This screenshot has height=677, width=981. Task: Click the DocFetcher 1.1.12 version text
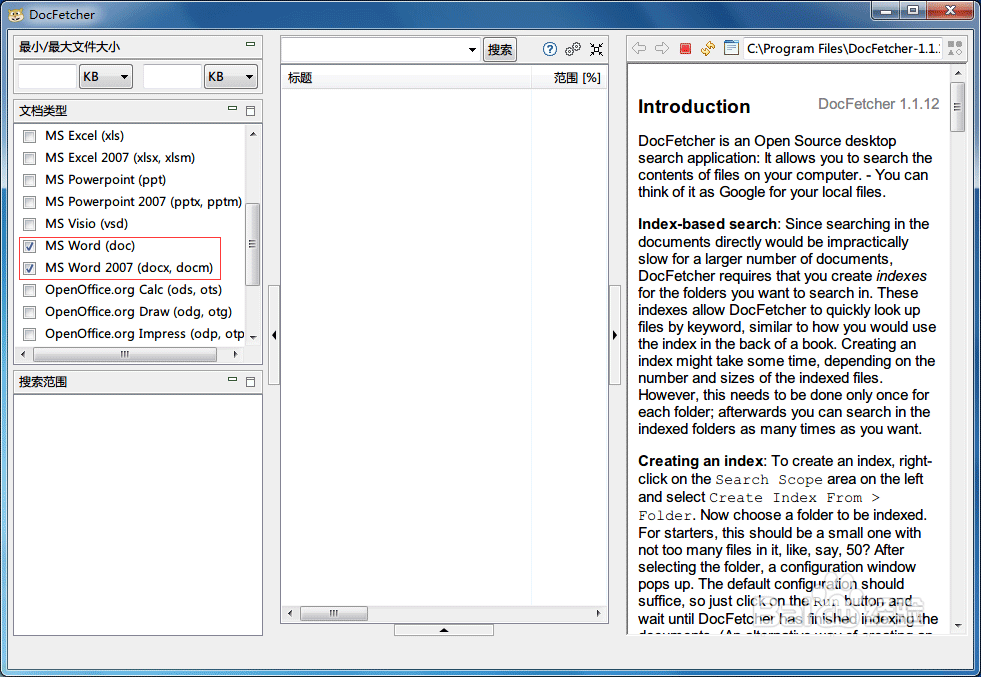[878, 104]
